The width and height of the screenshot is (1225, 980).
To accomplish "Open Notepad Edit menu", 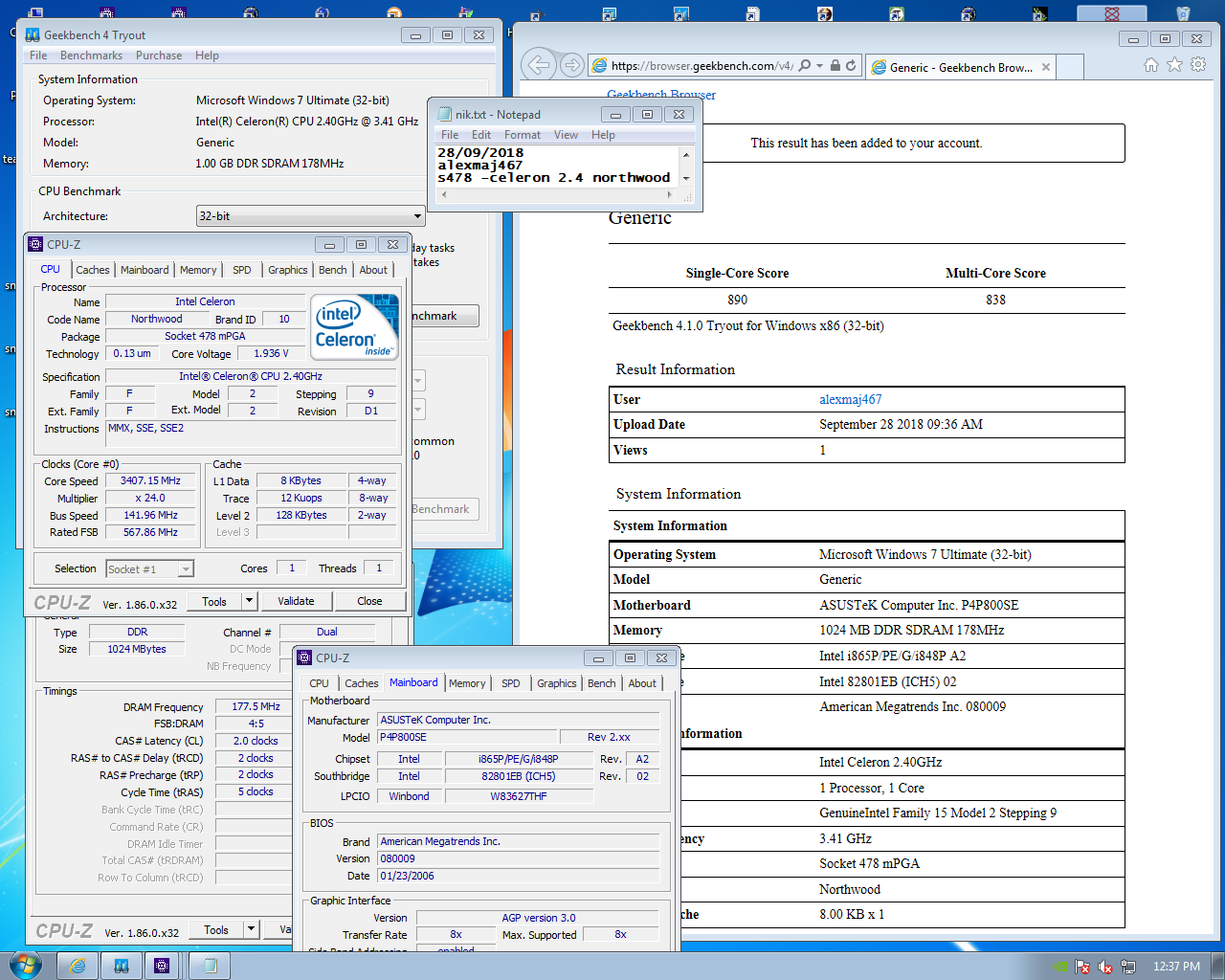I will pyautogui.click(x=481, y=135).
